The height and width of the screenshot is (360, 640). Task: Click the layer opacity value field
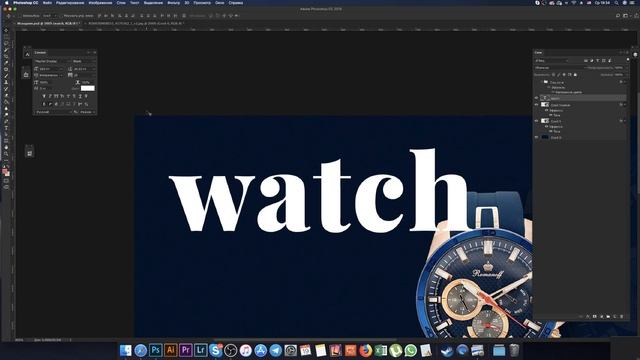point(619,68)
